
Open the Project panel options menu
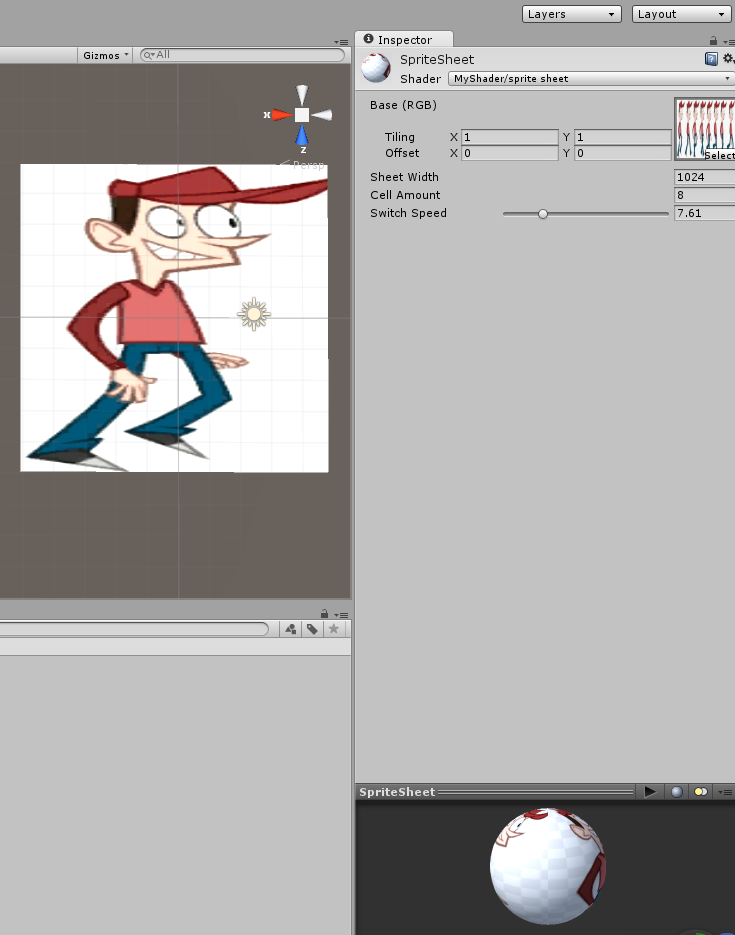341,615
